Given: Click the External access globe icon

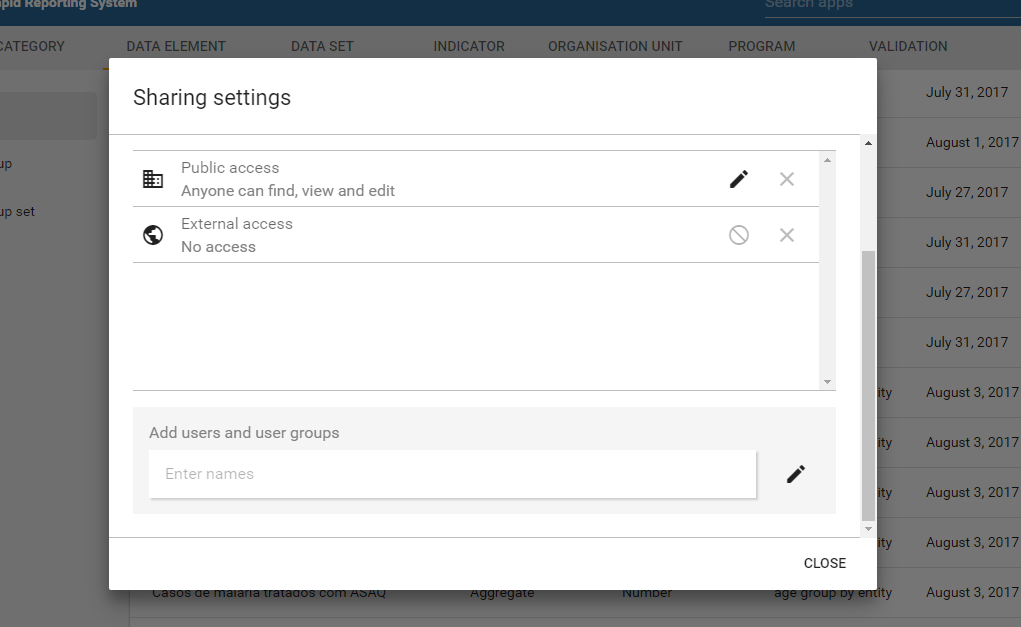Looking at the screenshot, I should 153,235.
